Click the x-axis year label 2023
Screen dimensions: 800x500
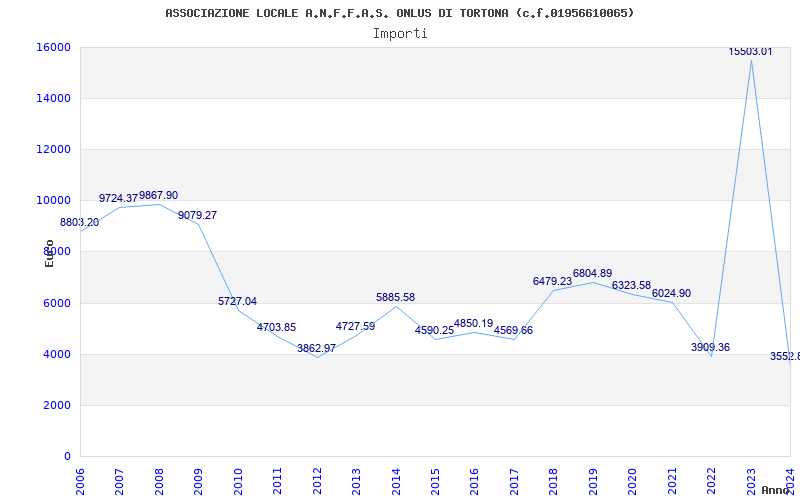(x=751, y=481)
